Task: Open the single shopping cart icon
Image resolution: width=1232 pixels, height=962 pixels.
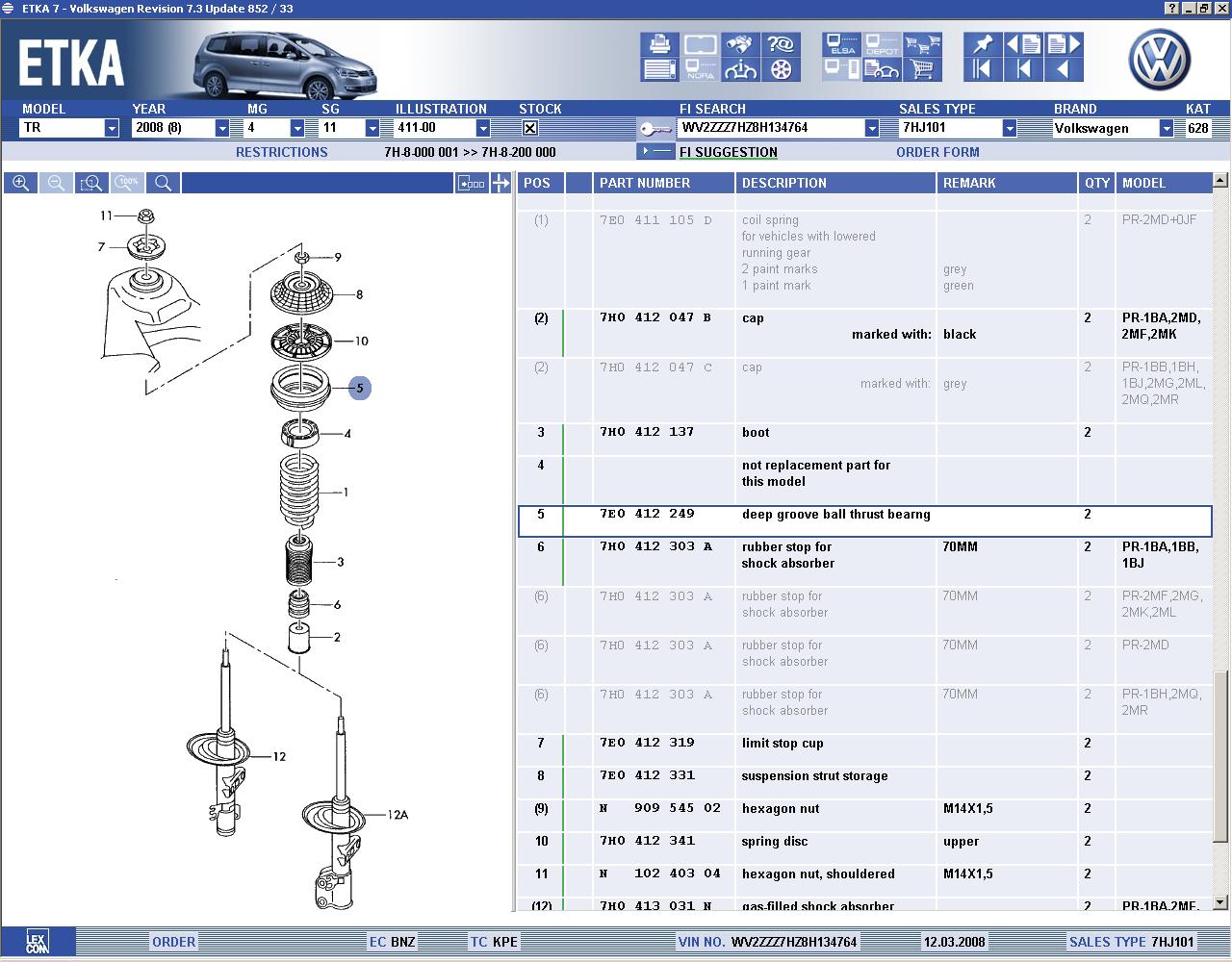Action: click(922, 69)
